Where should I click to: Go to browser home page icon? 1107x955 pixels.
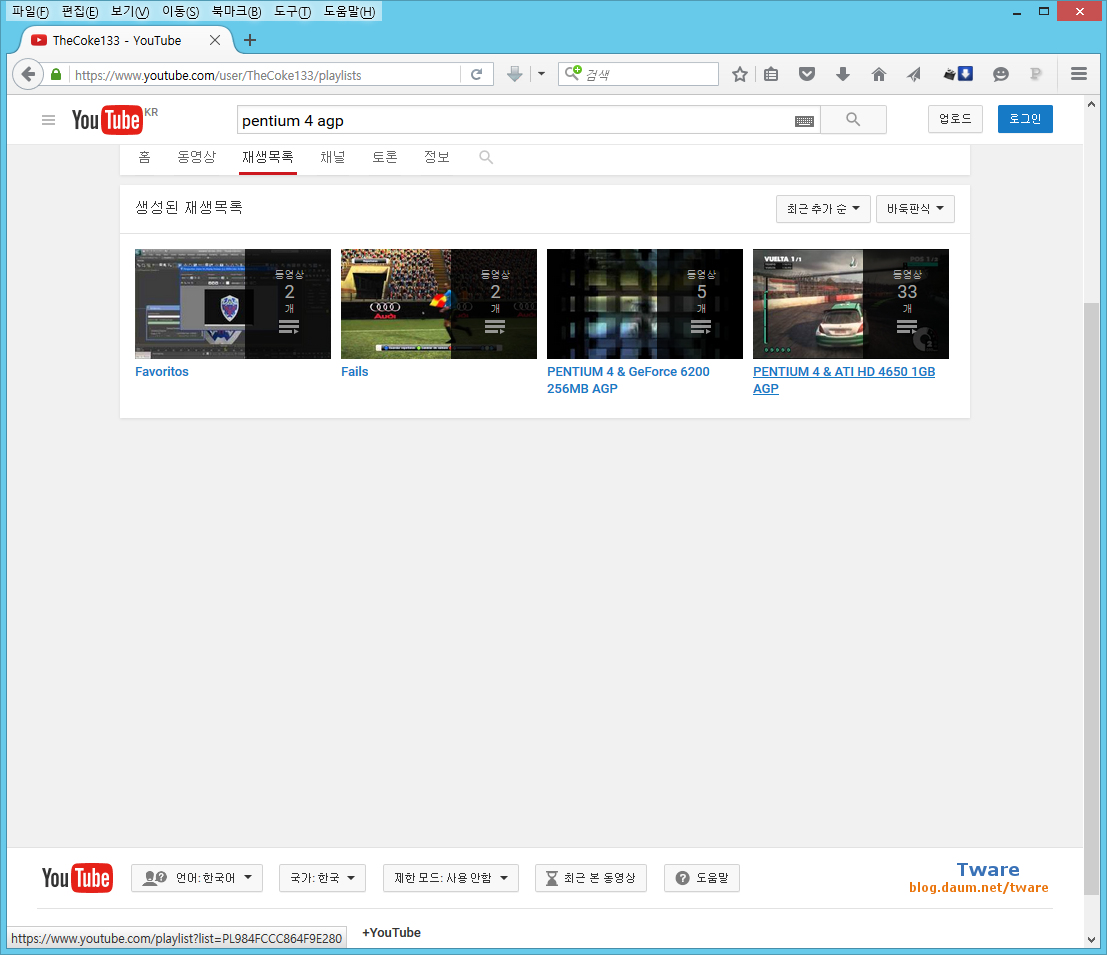click(878, 74)
